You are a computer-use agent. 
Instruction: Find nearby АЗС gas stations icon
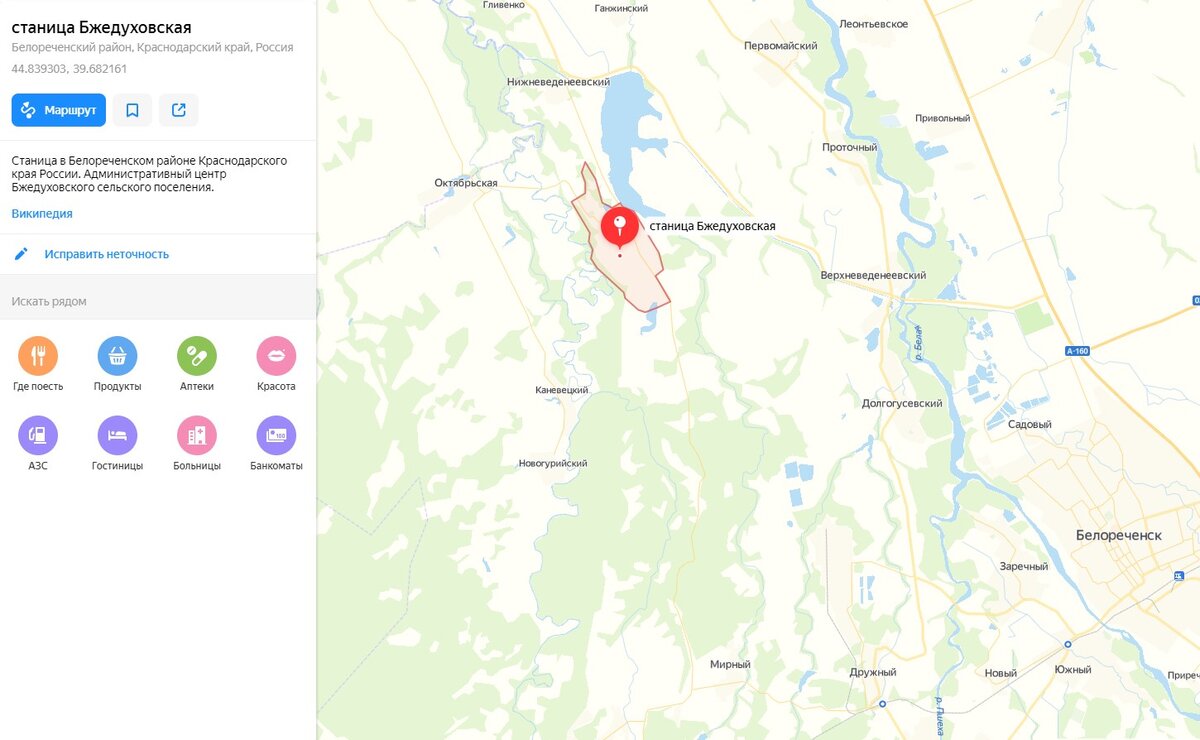tap(38, 435)
